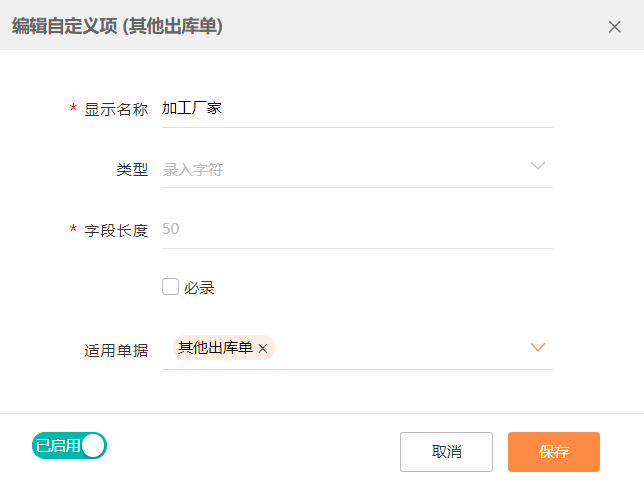The image size is (644, 487).
Task: Expand the 适用单据 orange dropdown arrow
Action: tap(538, 347)
